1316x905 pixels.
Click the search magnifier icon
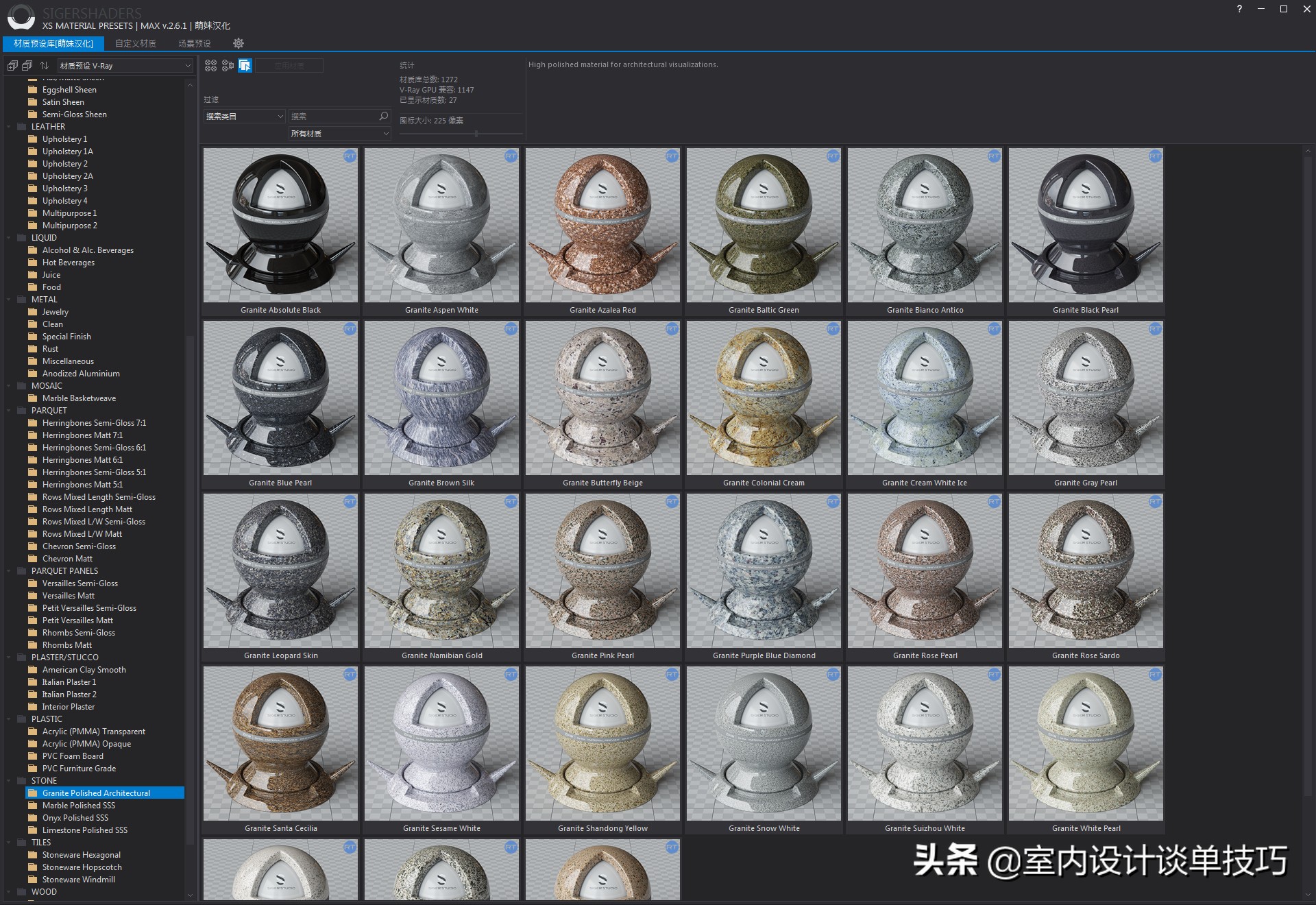click(x=382, y=116)
